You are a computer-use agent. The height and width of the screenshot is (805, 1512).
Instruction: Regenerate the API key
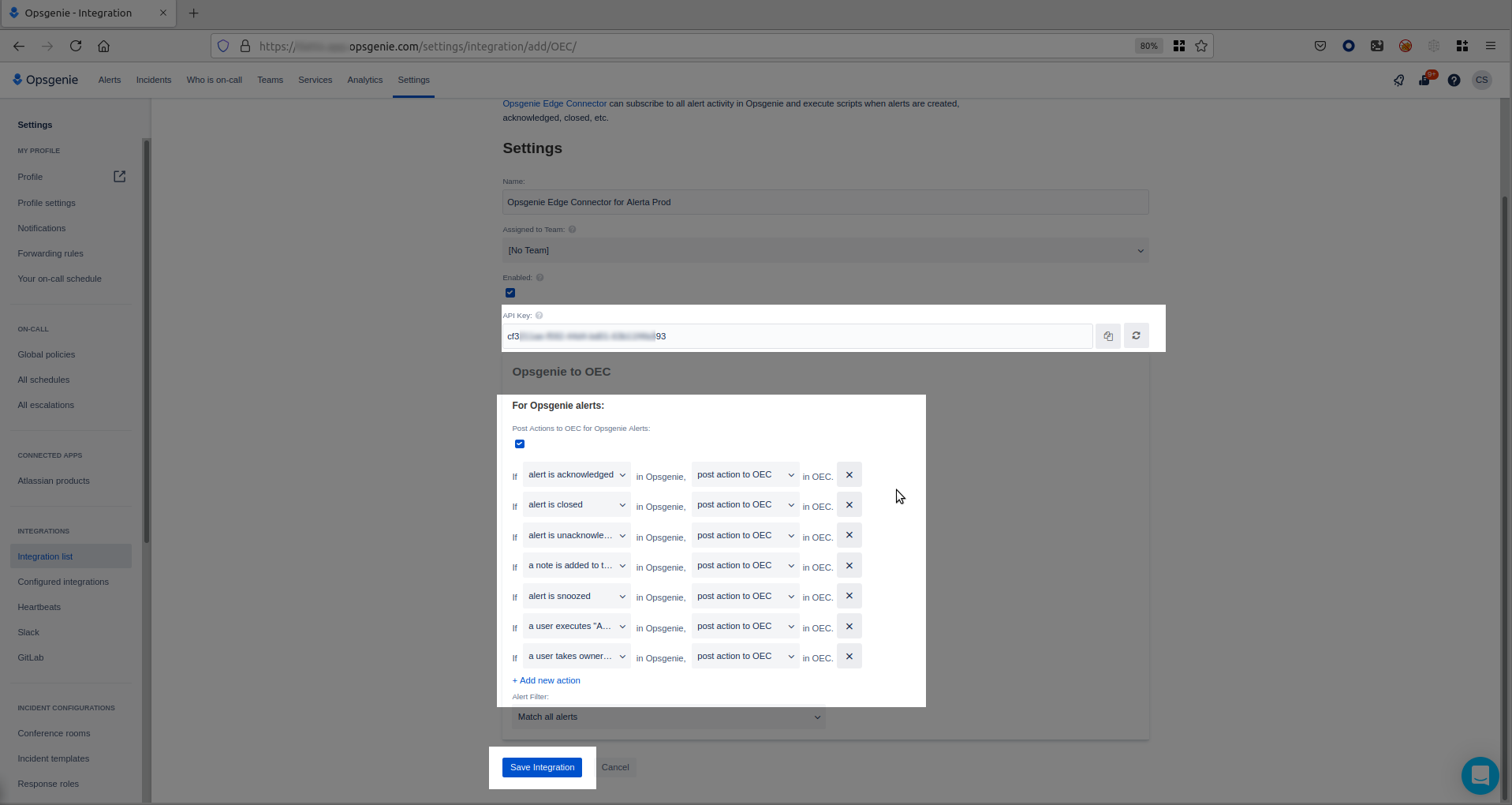(x=1136, y=336)
